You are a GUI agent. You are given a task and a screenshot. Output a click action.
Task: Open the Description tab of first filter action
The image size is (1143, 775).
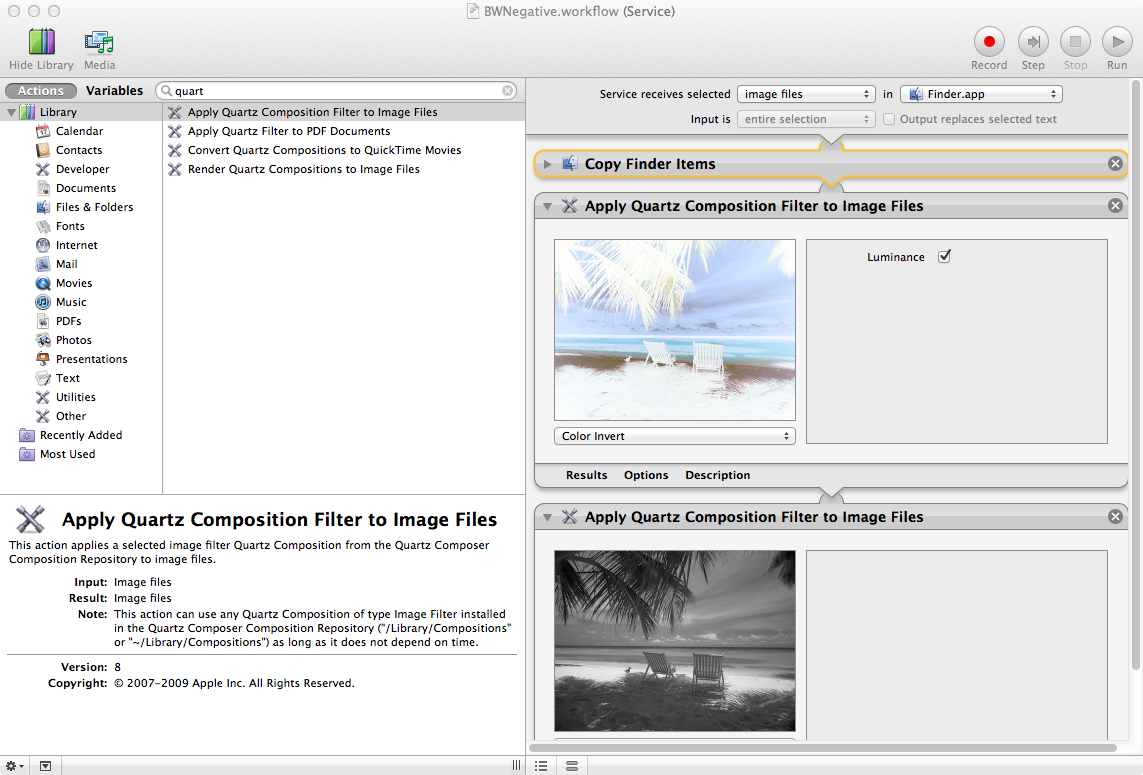click(717, 475)
